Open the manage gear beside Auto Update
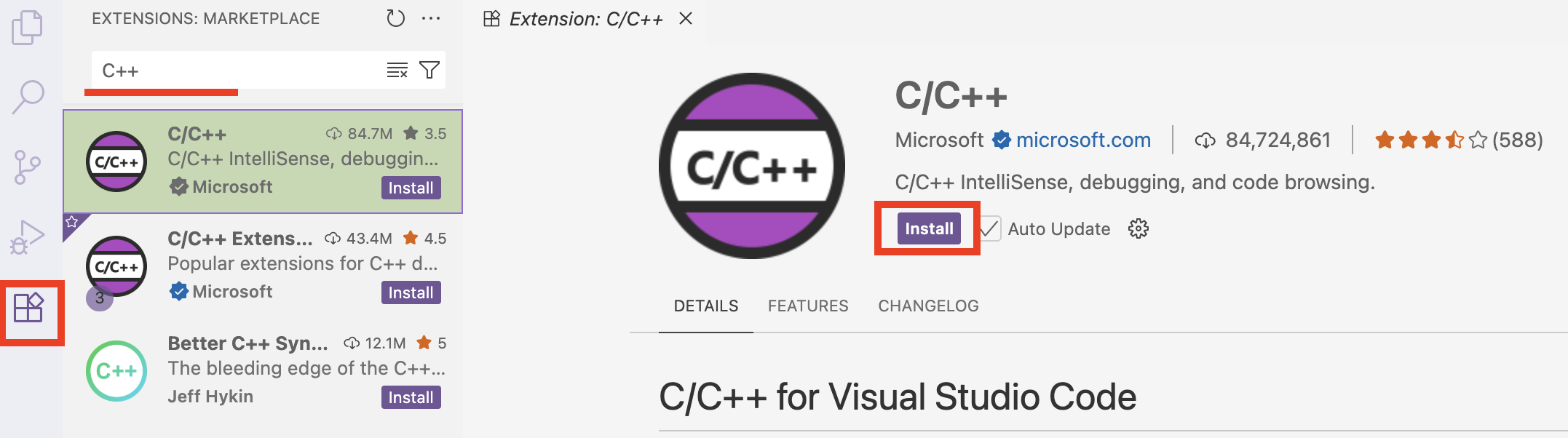This screenshot has width=1568, height=438. point(1139,228)
